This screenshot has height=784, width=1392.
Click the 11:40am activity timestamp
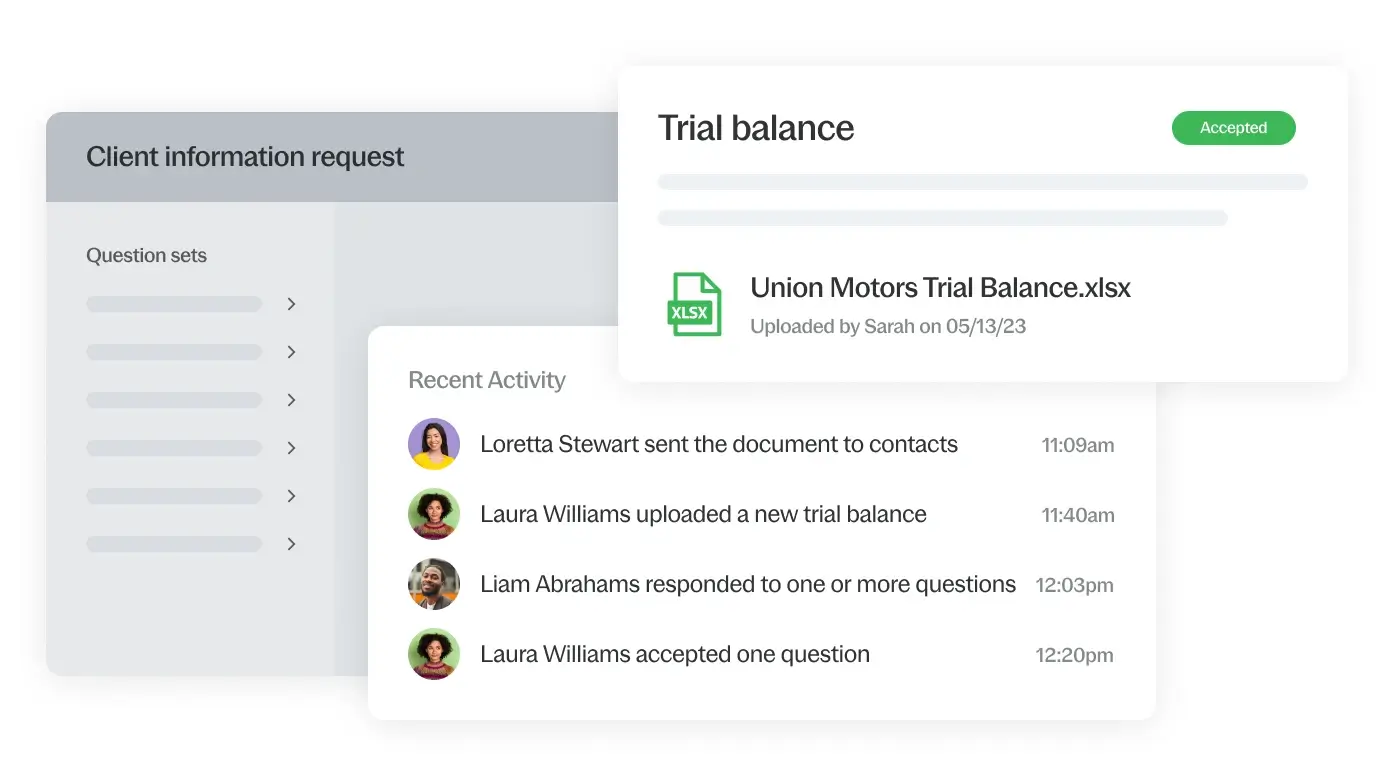[1077, 515]
